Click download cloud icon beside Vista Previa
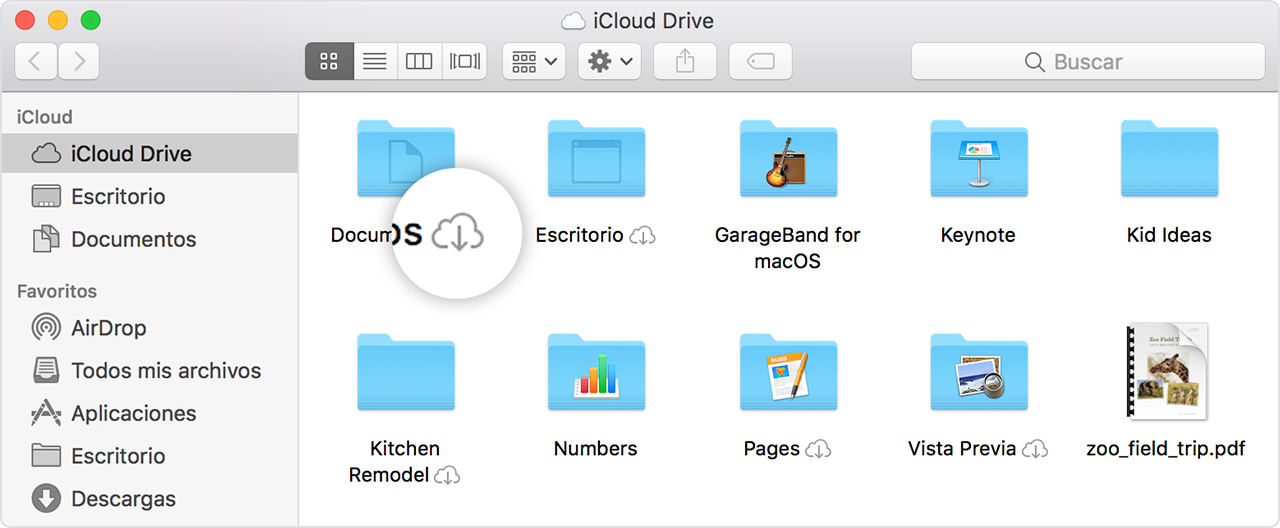 (1035, 449)
